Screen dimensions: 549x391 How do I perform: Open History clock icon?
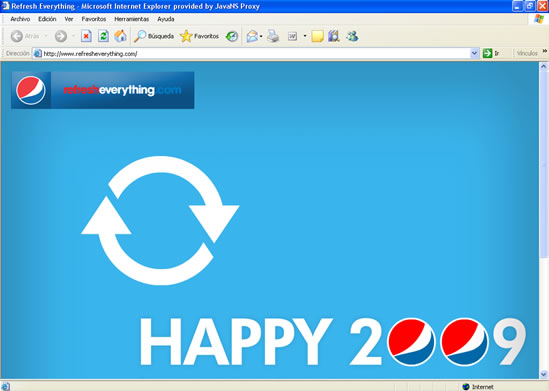tap(231, 36)
